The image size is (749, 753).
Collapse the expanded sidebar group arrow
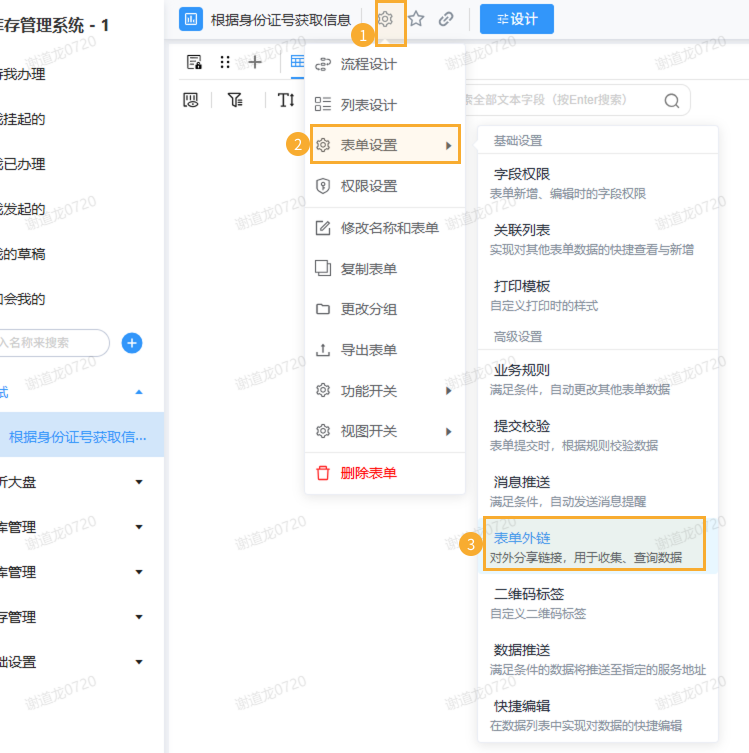point(139,392)
